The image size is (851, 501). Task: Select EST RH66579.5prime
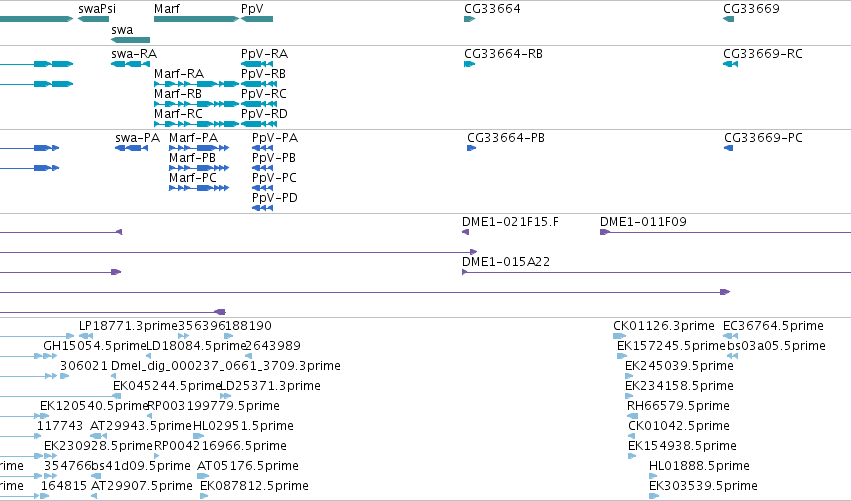[632, 416]
